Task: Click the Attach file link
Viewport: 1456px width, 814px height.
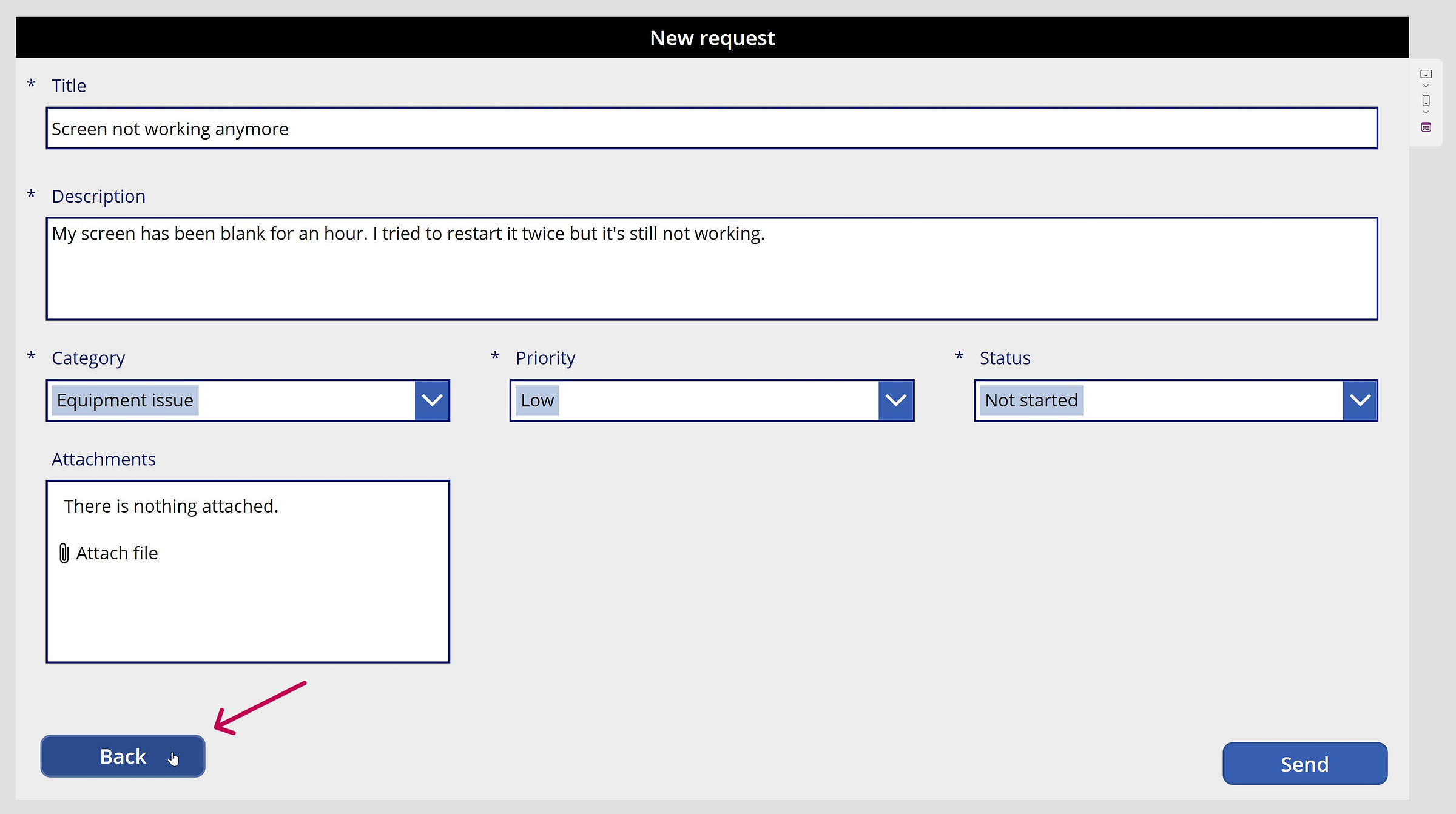Action: pos(116,553)
